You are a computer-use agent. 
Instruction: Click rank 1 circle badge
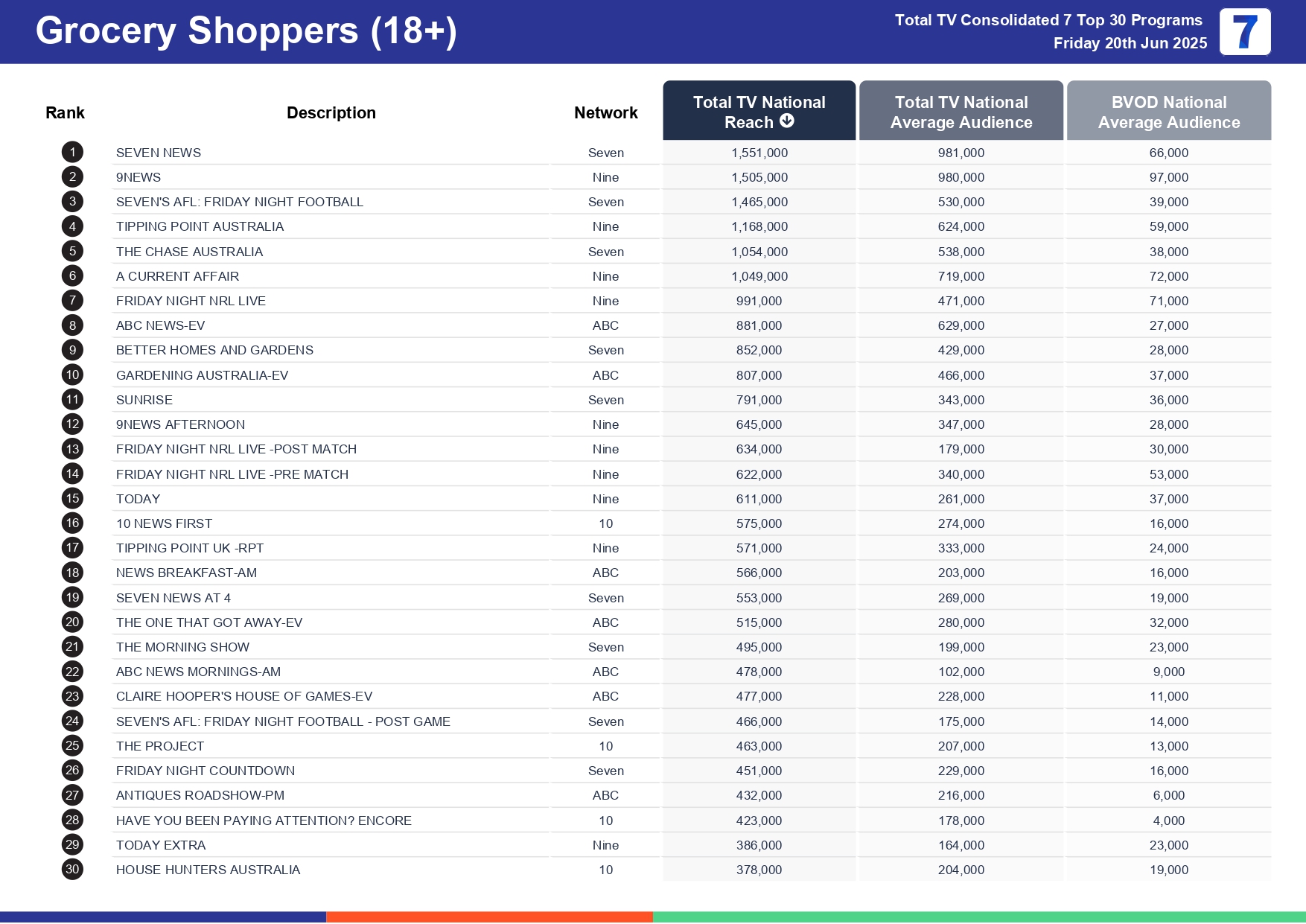click(72, 153)
